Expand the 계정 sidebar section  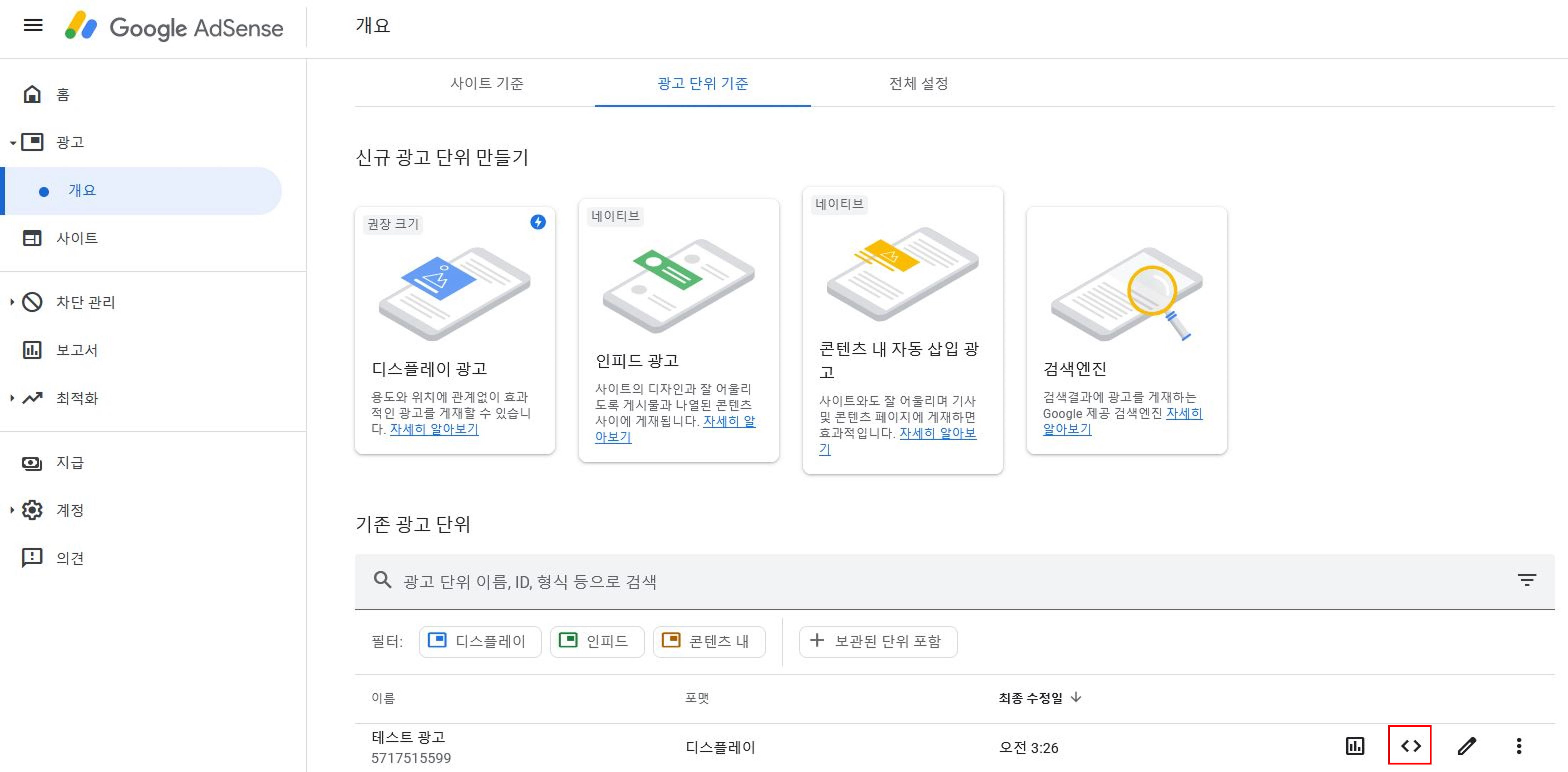(69, 510)
